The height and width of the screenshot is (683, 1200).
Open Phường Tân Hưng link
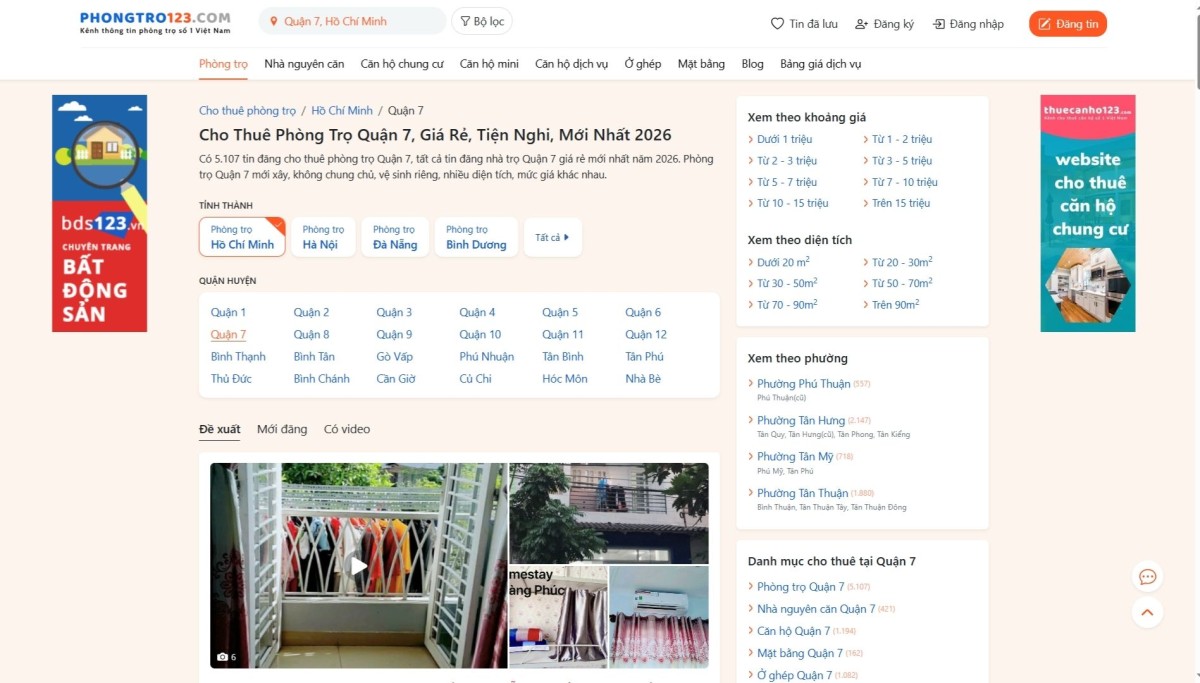(800, 420)
